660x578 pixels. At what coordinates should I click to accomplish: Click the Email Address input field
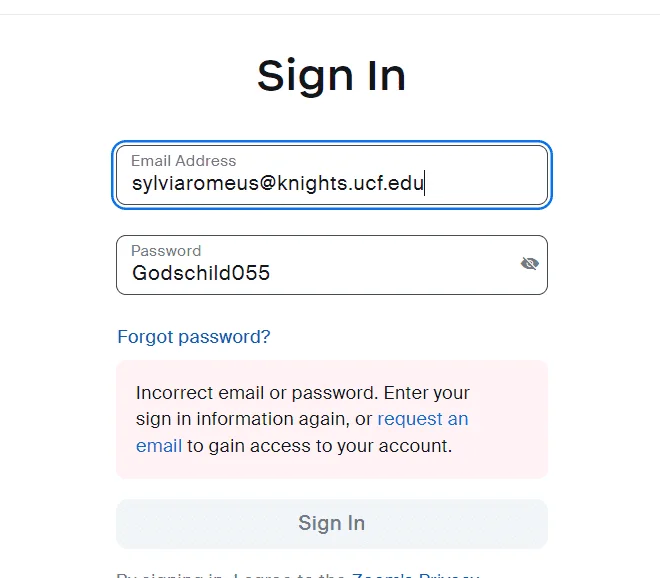[332, 175]
